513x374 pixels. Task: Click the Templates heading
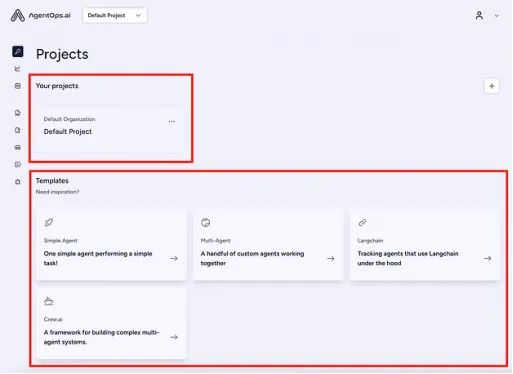(52, 181)
